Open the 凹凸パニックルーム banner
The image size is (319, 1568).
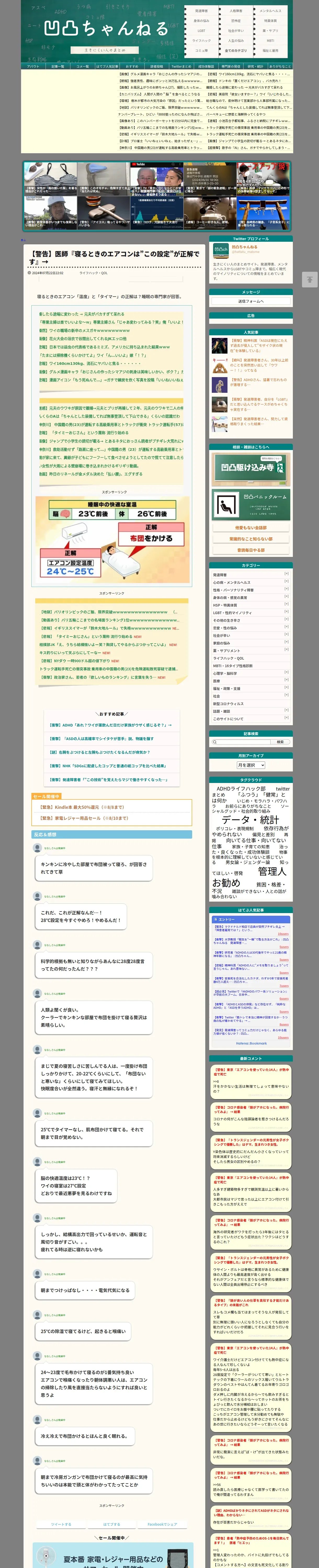(x=251, y=504)
